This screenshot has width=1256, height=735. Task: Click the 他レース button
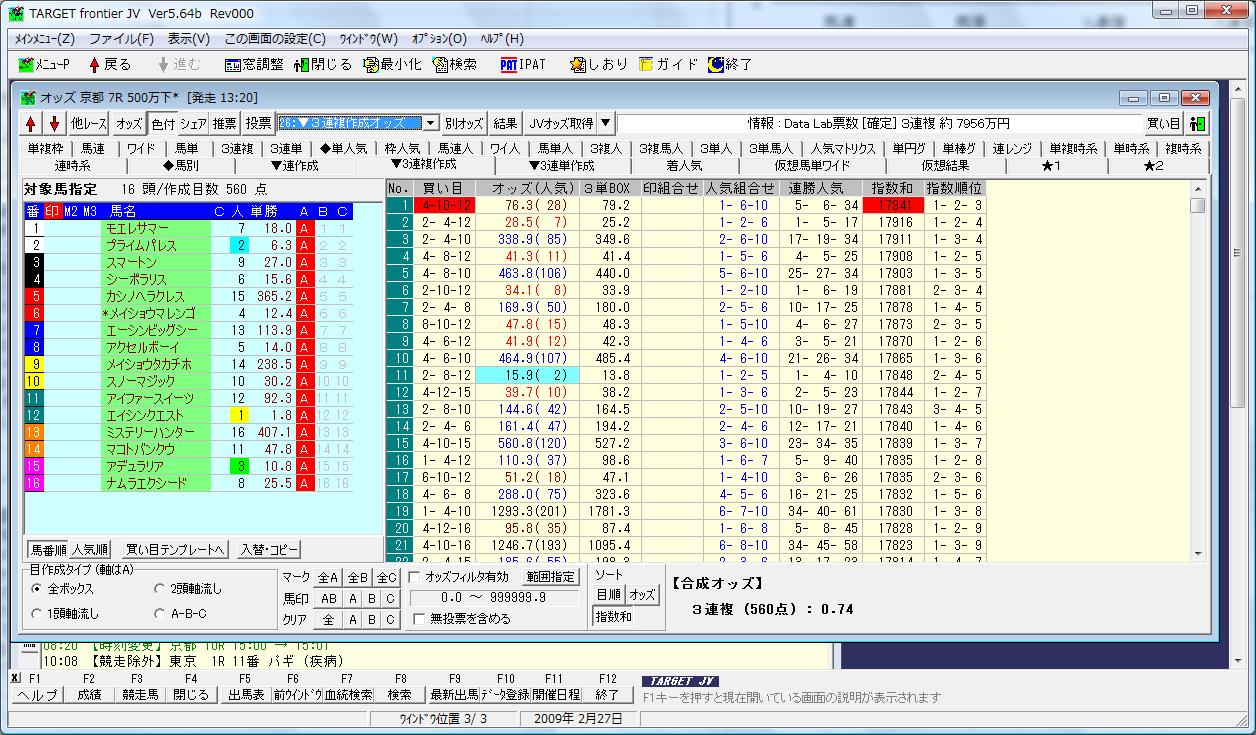click(89, 123)
